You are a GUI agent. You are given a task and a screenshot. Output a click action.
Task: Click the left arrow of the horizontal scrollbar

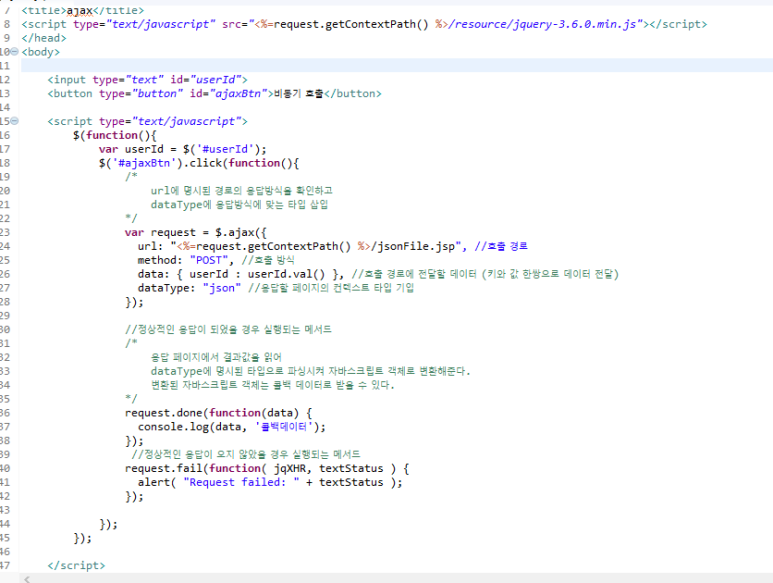click(27, 579)
